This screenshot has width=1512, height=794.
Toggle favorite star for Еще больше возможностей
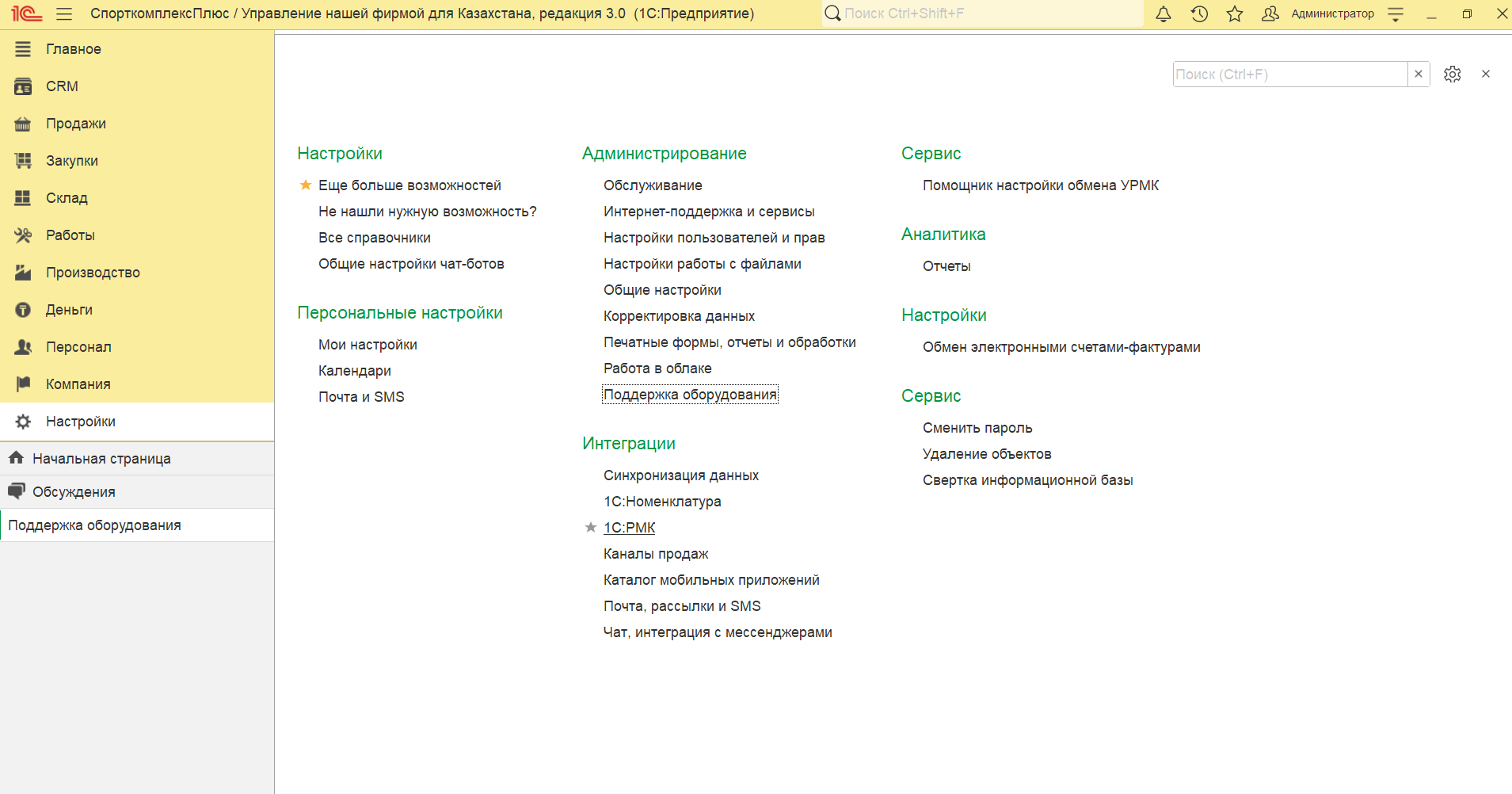[x=305, y=185]
